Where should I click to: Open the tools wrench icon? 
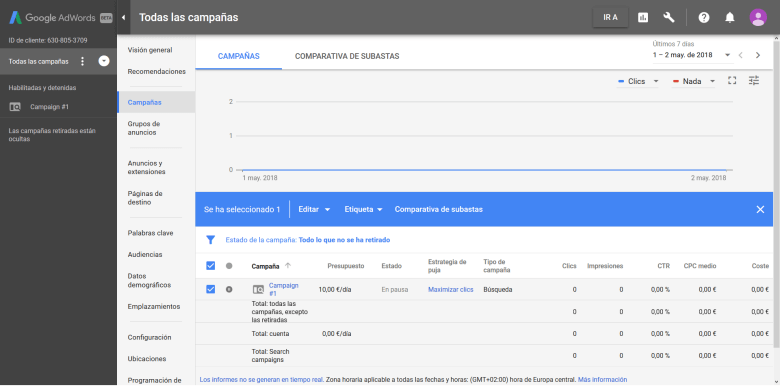pos(669,18)
